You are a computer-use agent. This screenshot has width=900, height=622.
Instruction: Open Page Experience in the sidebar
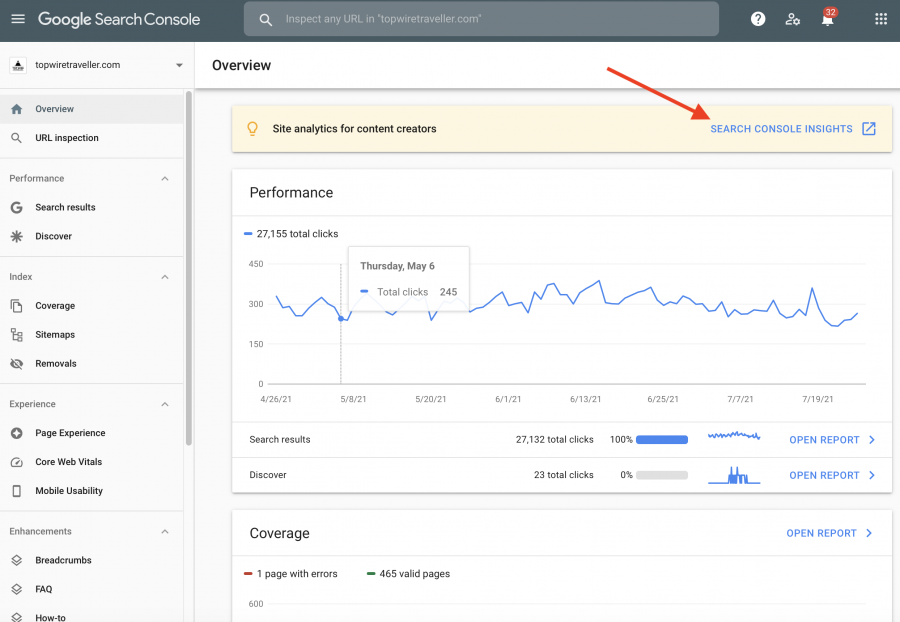[92, 433]
